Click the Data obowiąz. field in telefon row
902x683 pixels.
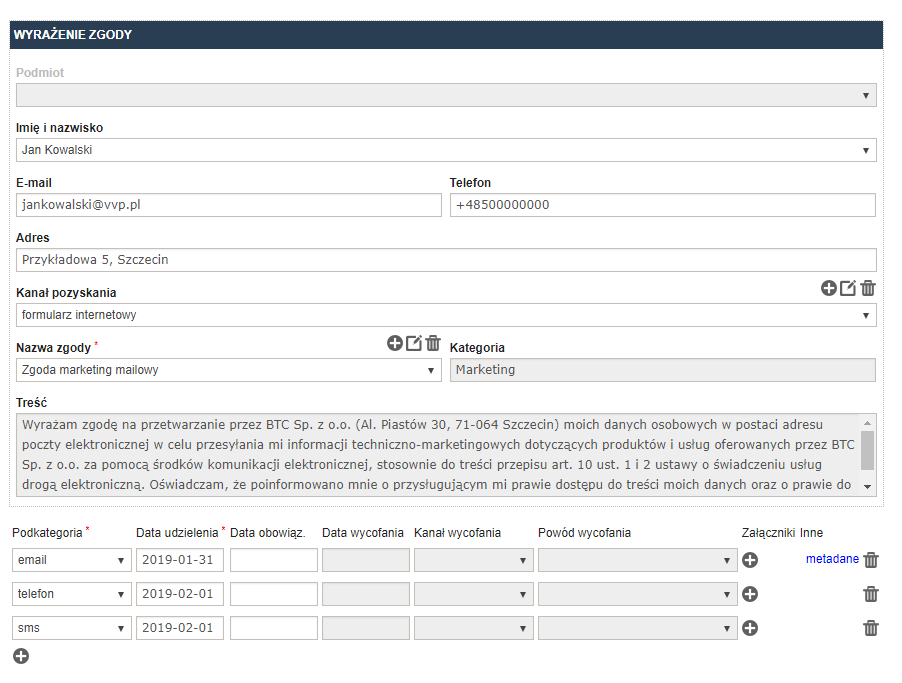(273, 594)
